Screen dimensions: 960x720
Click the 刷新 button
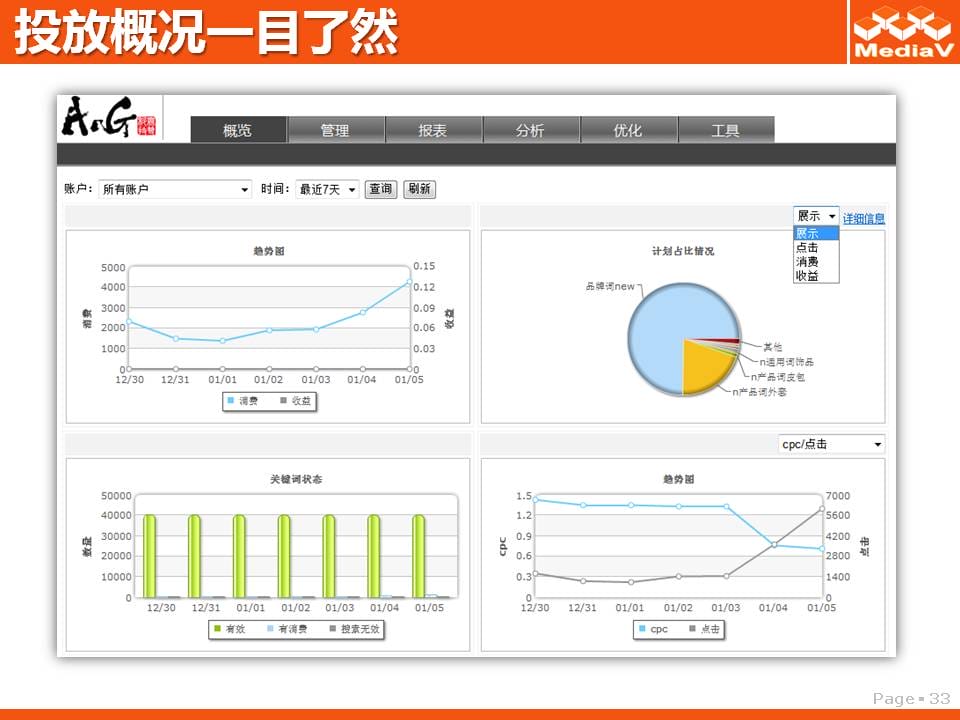tap(419, 189)
